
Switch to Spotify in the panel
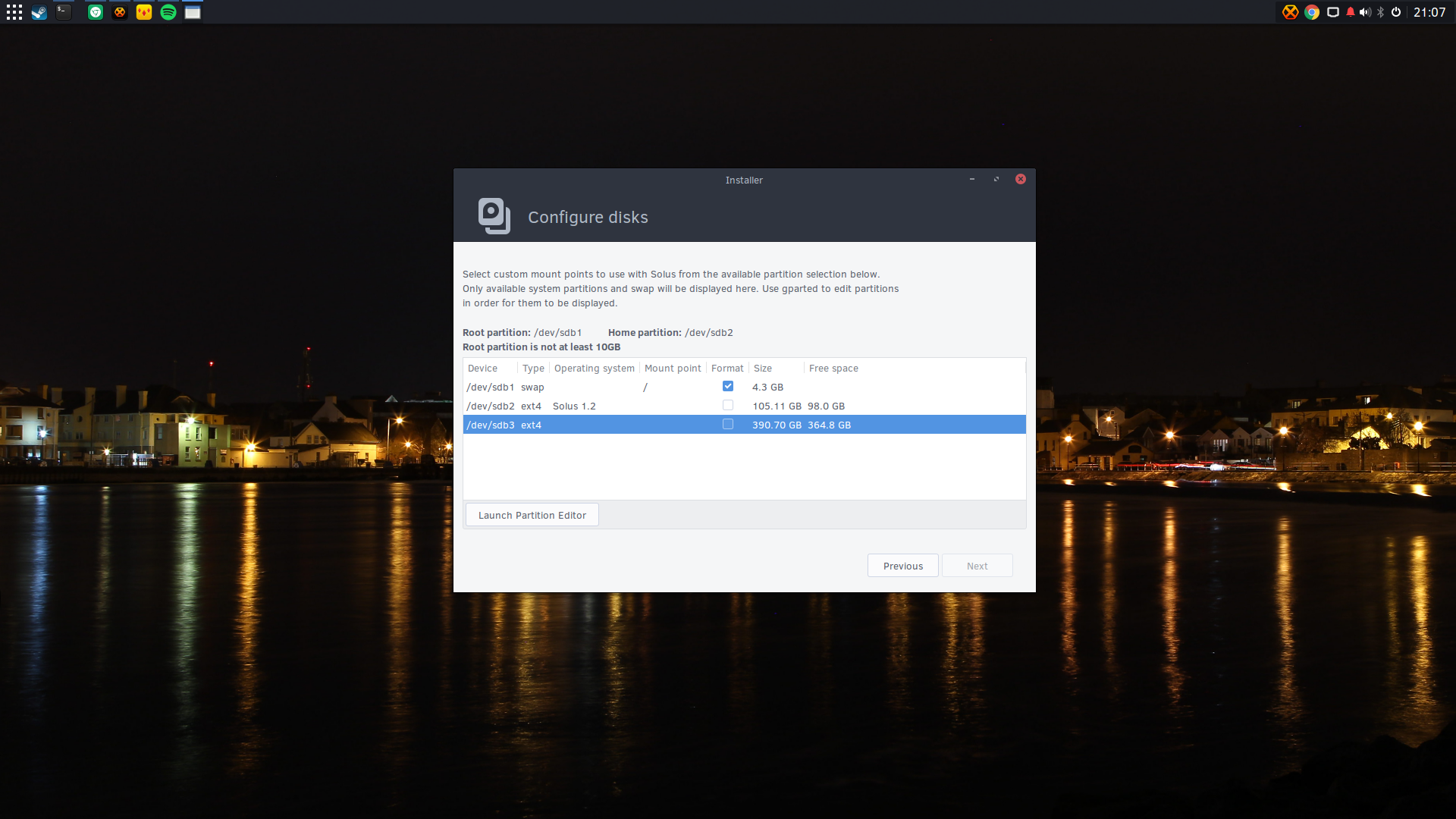[168, 12]
